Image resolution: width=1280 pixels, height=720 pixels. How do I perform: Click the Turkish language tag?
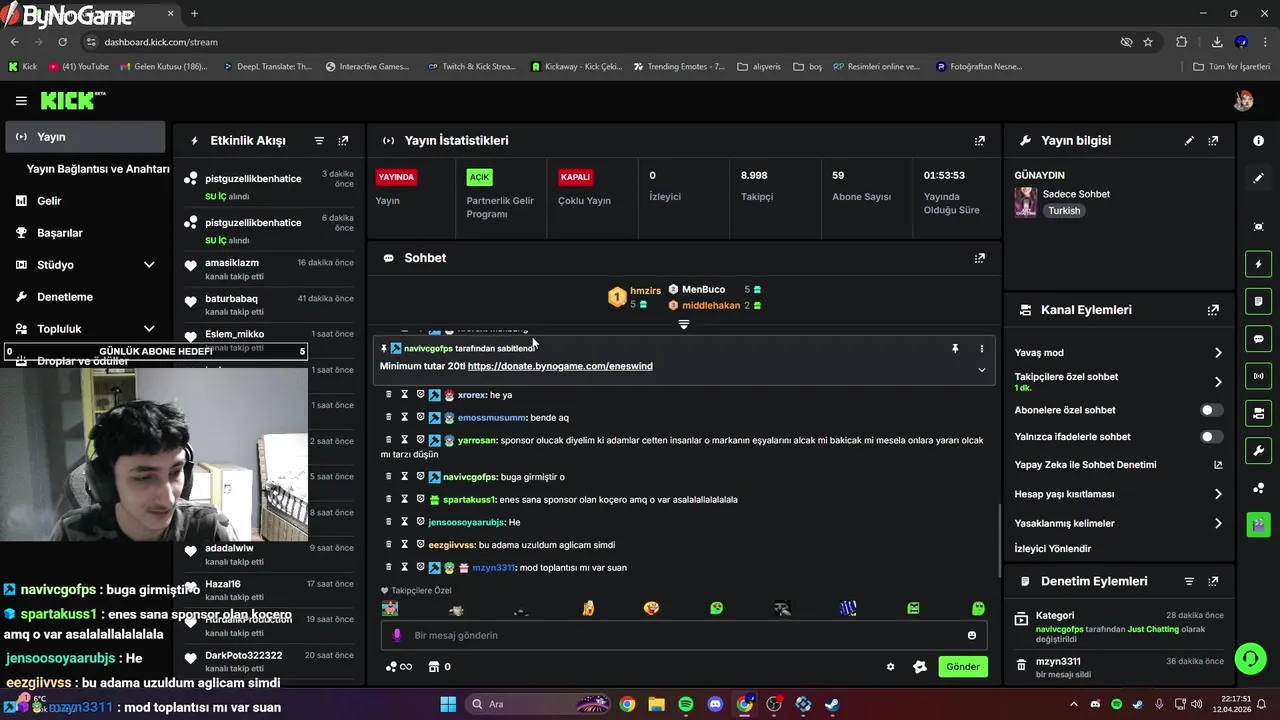tap(1064, 211)
